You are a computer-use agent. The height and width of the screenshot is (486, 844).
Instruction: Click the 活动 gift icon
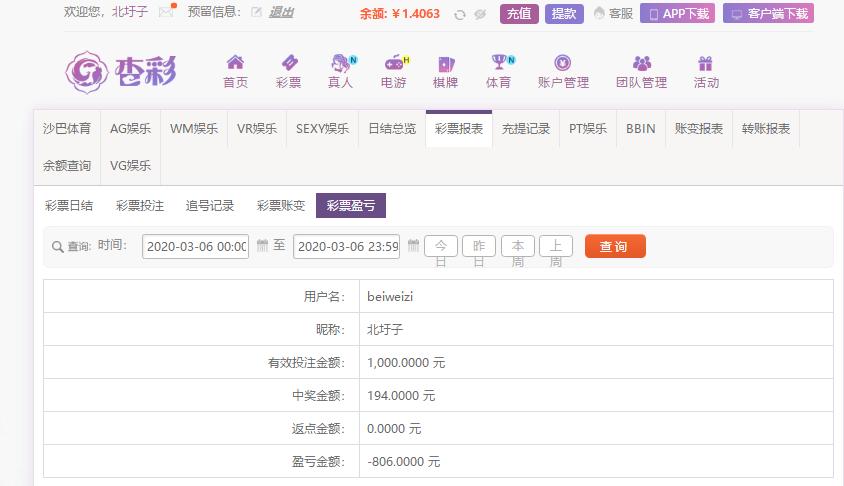706,63
